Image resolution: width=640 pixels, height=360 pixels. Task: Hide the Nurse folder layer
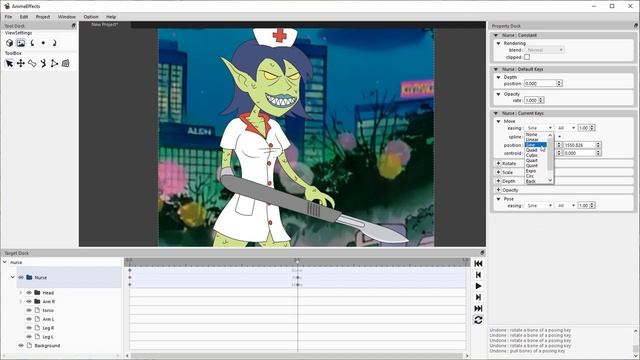tap(21, 277)
